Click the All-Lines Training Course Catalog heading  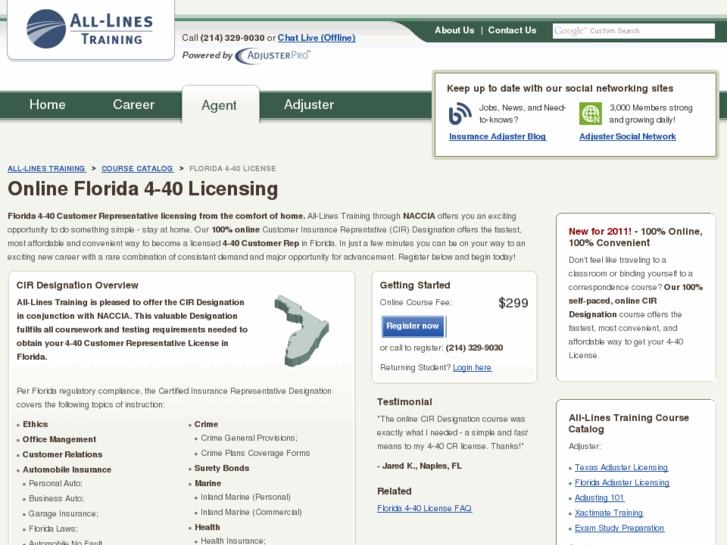(629, 423)
